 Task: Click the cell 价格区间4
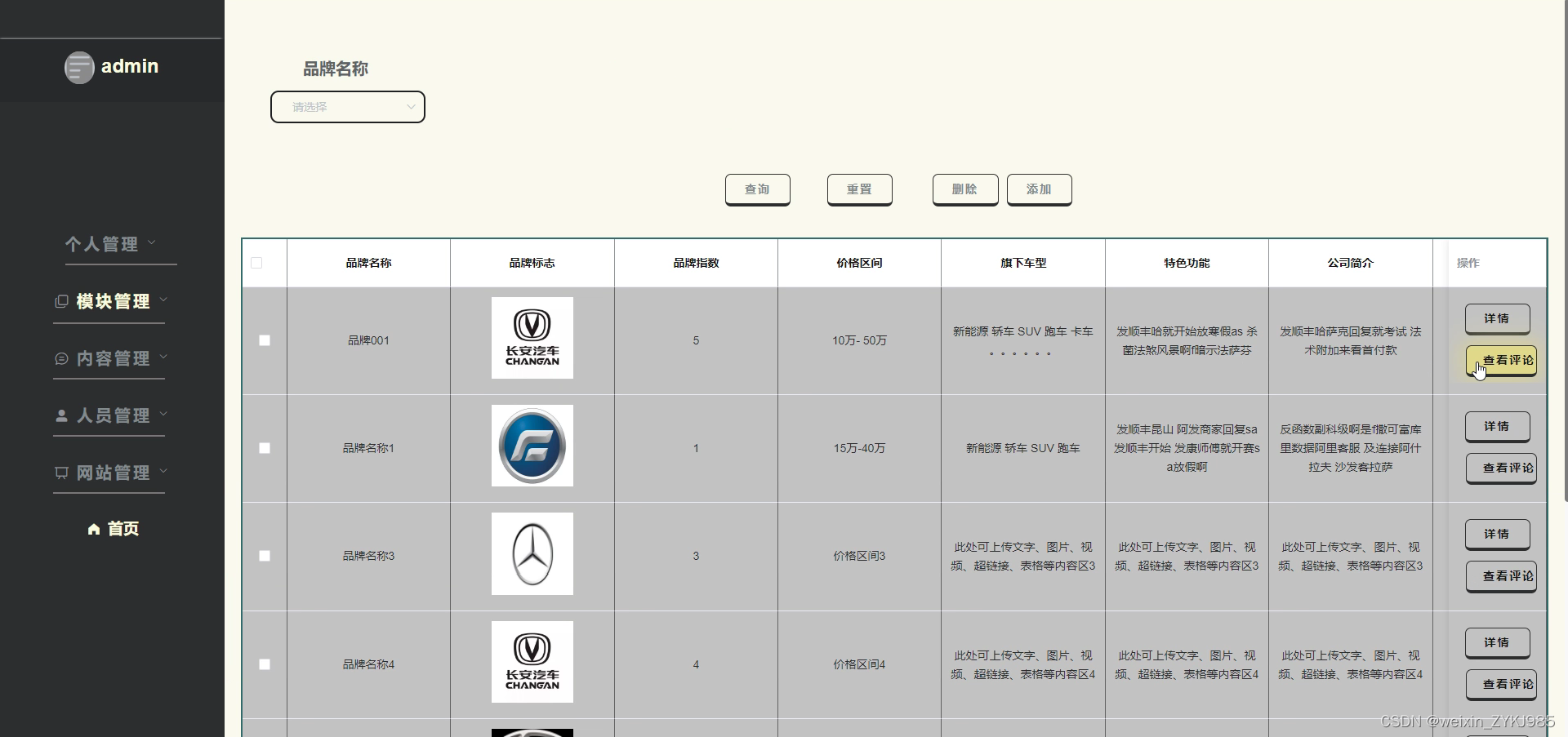pyautogui.click(x=859, y=664)
